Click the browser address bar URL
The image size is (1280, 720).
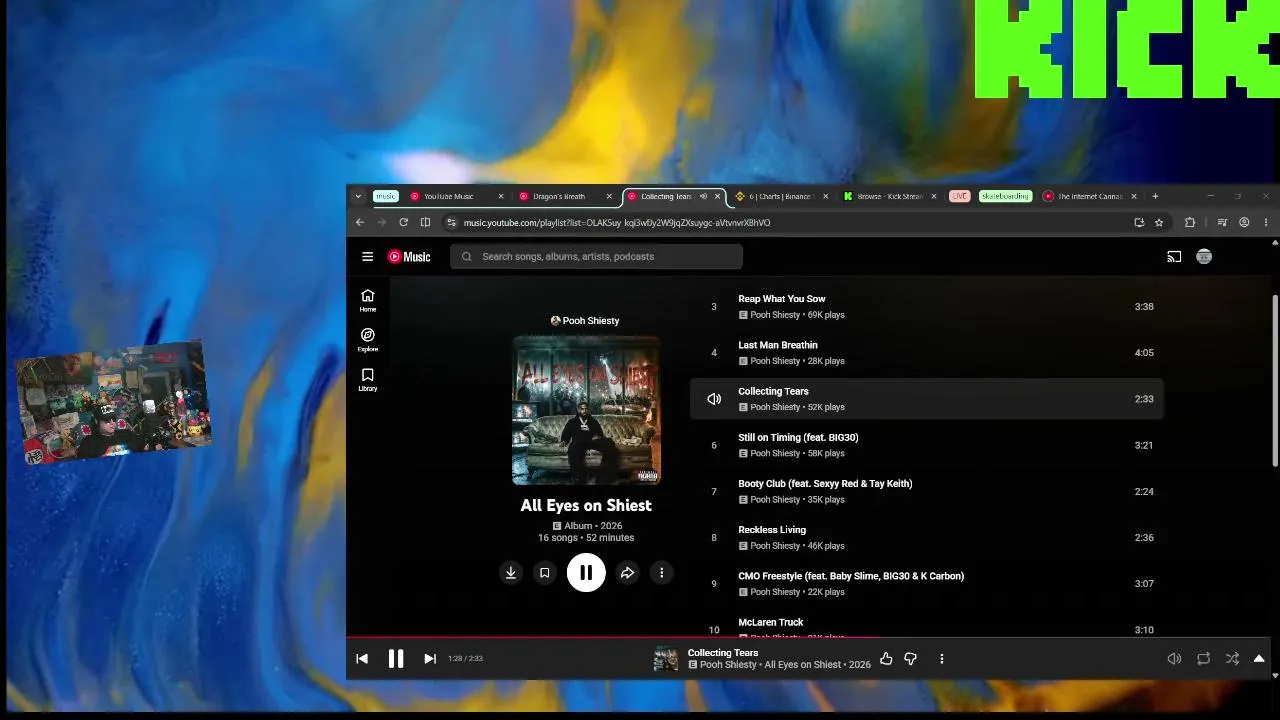(617, 223)
